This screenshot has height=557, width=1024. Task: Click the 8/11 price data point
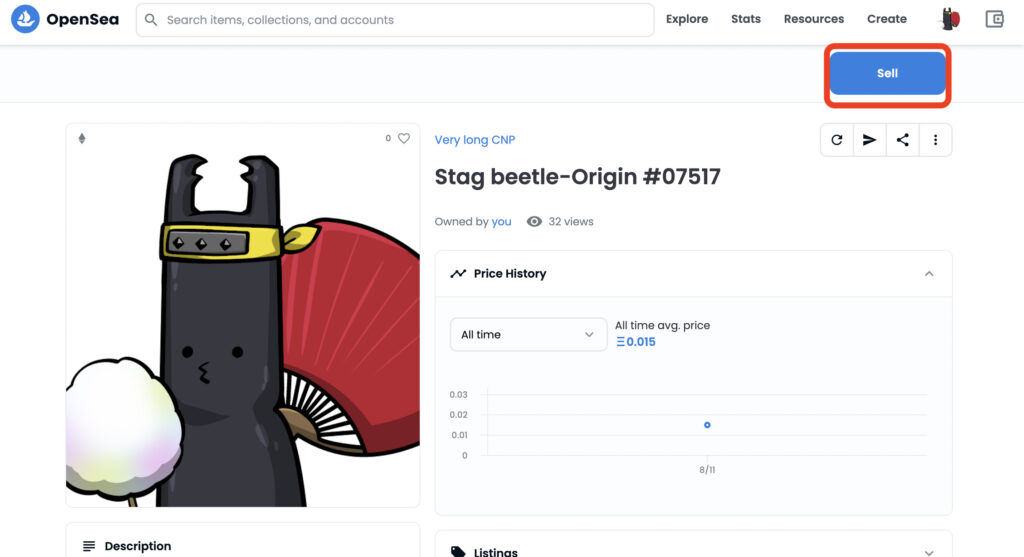[x=707, y=425]
